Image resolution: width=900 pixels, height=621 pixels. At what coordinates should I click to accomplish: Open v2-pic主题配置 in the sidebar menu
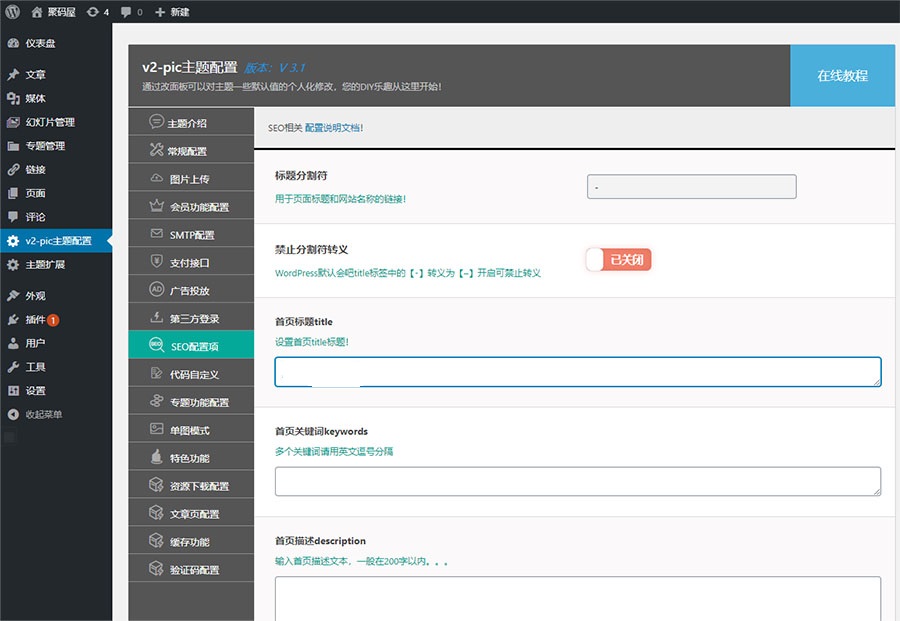[x=56, y=241]
